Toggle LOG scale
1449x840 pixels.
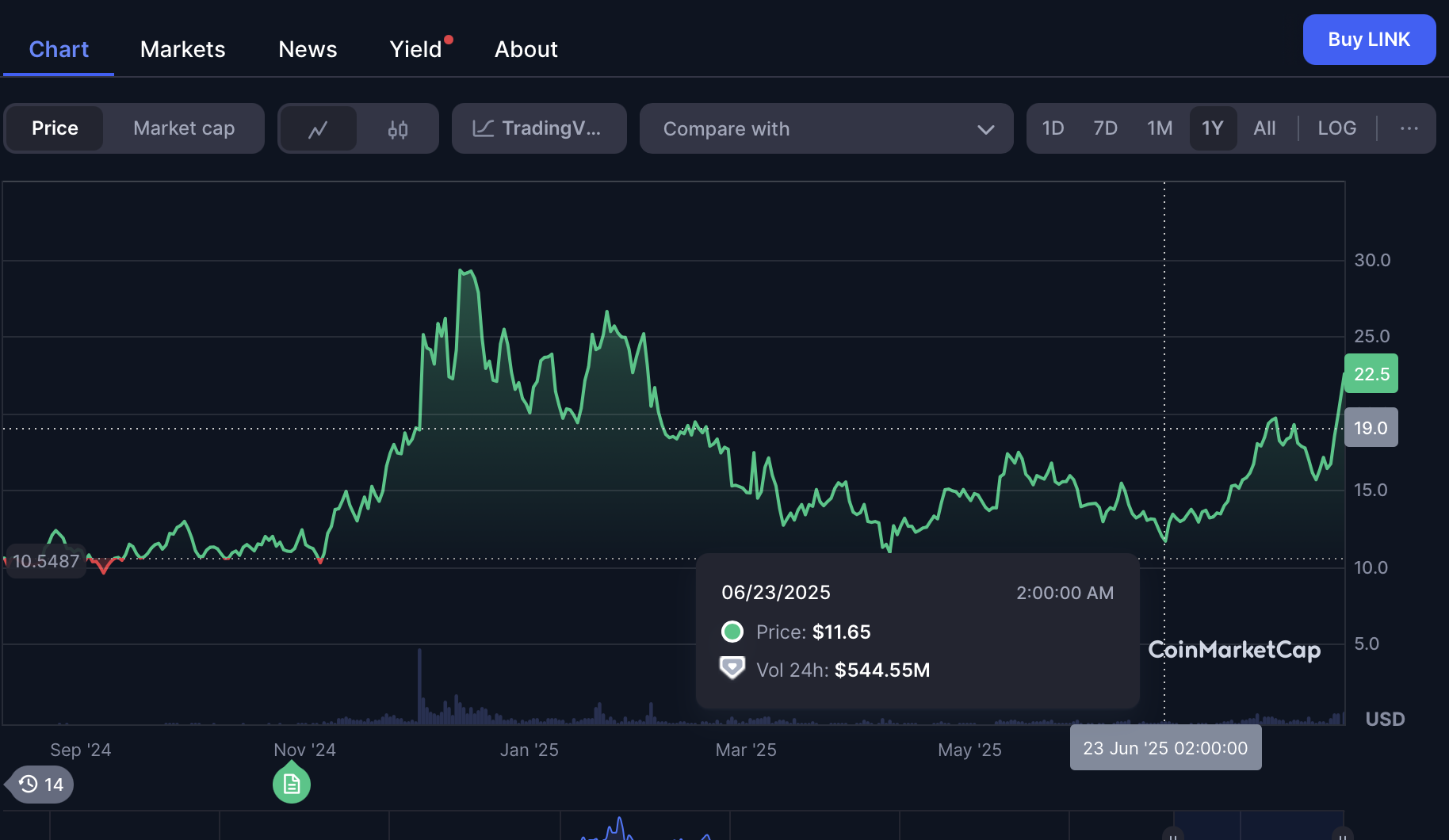pyautogui.click(x=1336, y=128)
